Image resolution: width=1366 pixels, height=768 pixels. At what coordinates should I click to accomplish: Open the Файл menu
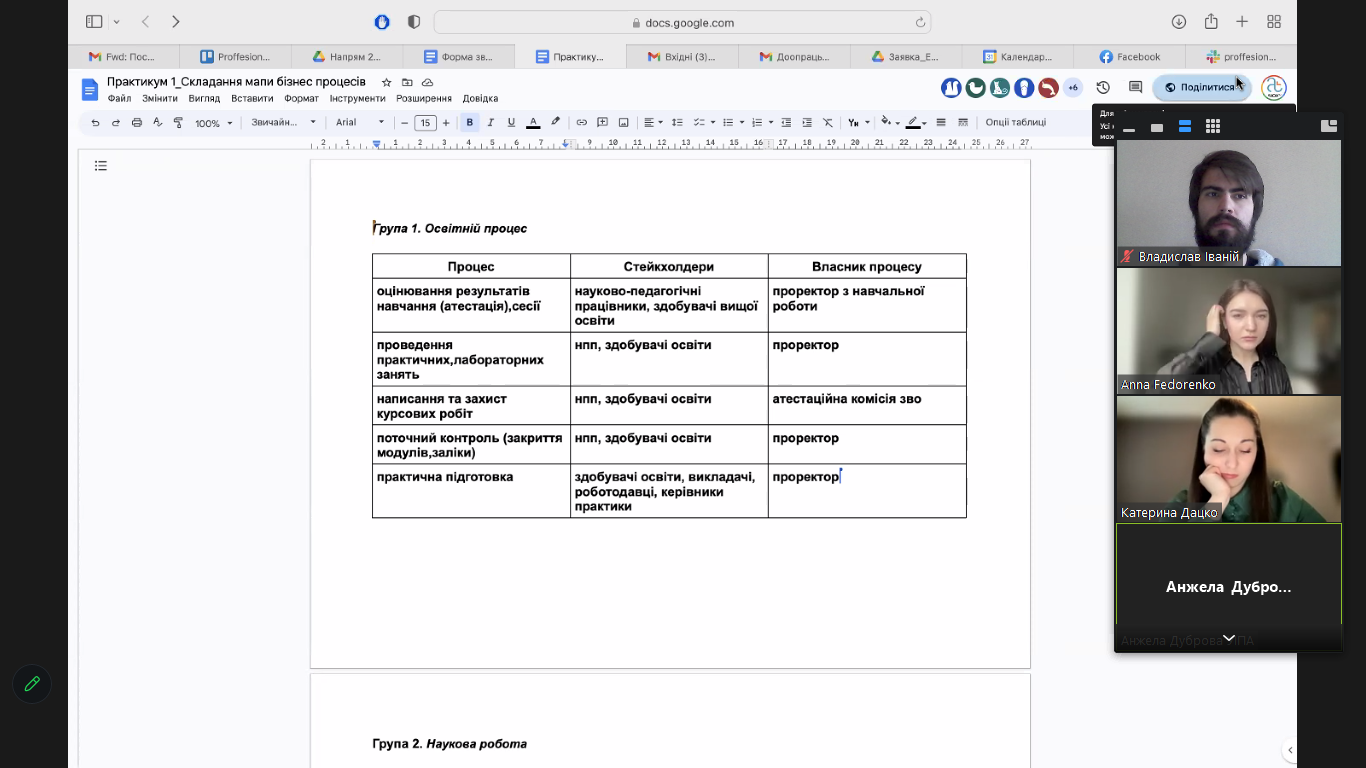click(119, 99)
